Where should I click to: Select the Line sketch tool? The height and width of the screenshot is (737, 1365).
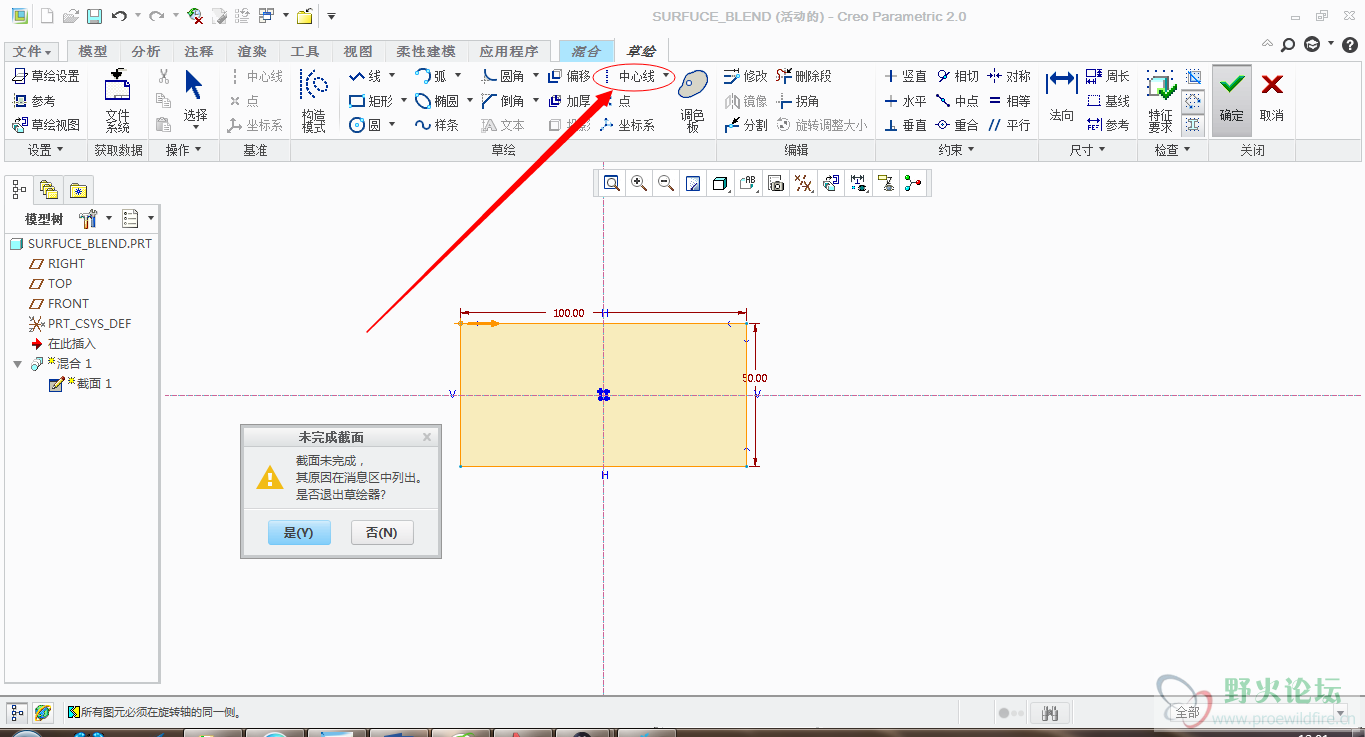(365, 76)
